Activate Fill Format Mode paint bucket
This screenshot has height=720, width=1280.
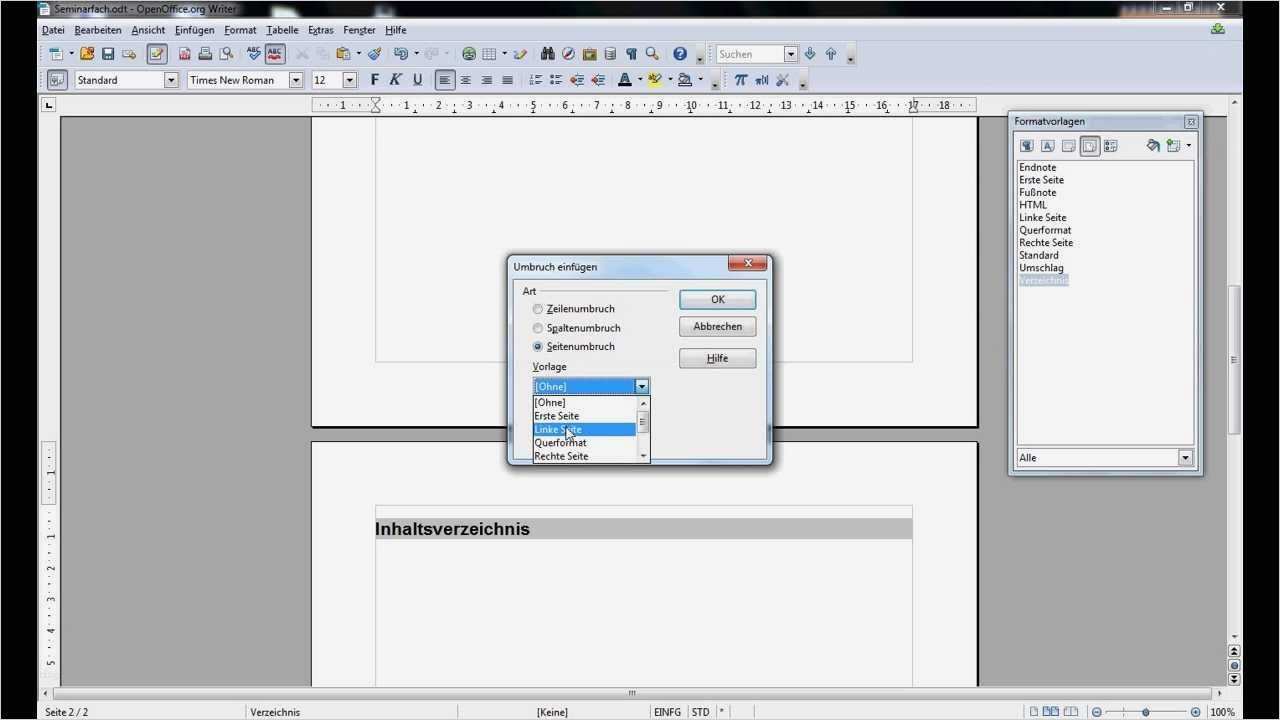click(1152, 146)
